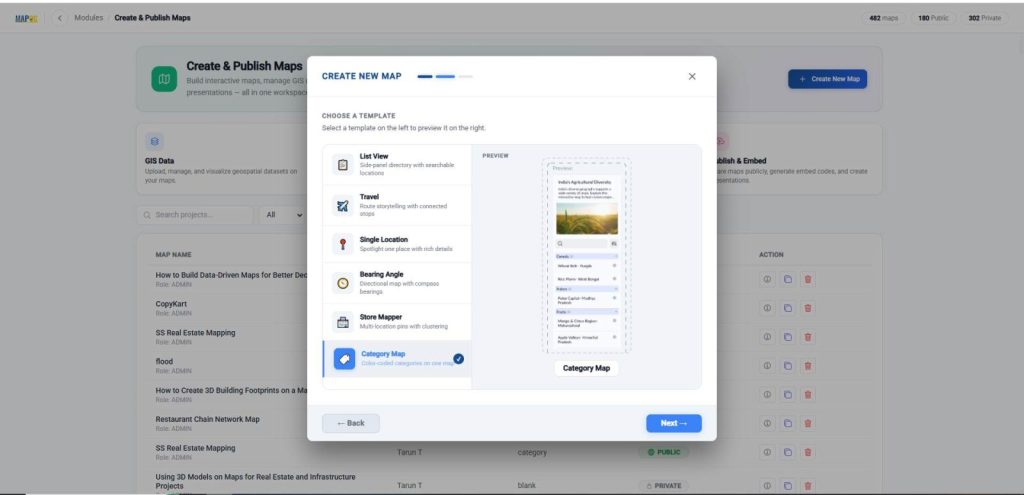Click the GIS Data card title
Screen dimensions: 1024x495
point(159,161)
